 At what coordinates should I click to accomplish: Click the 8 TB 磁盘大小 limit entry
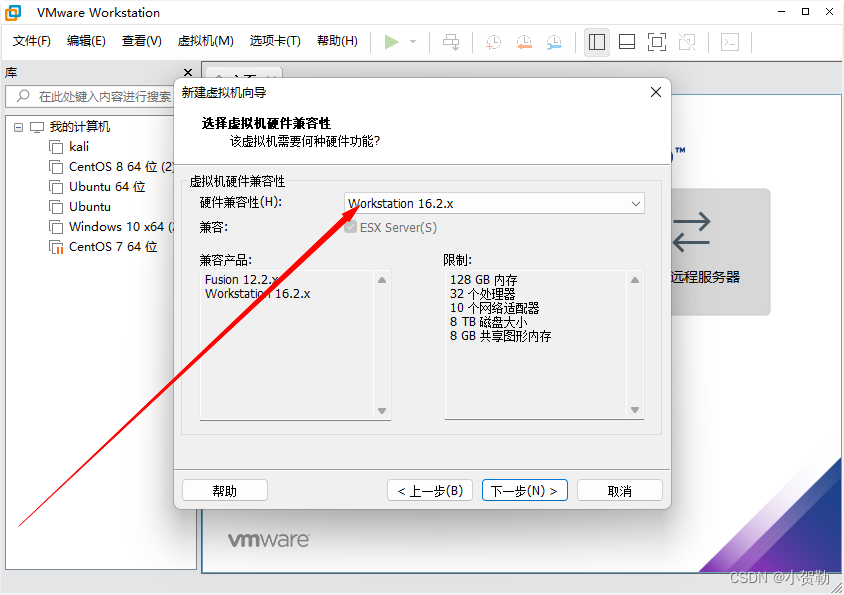[x=488, y=322]
